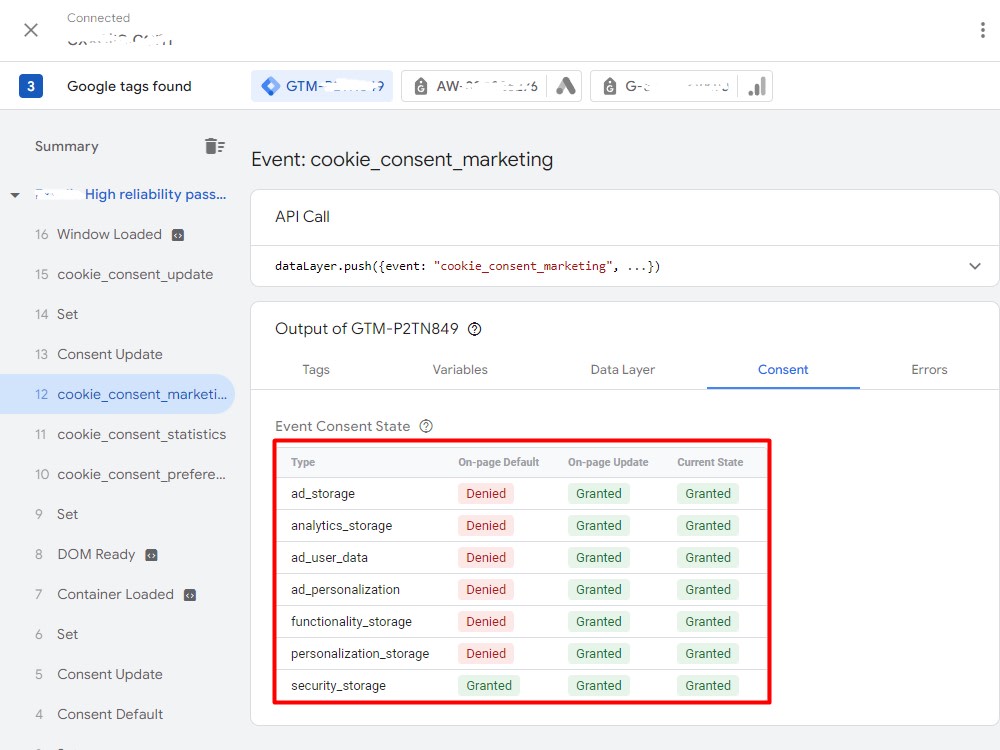Open help icon next to Output of GTM-P2TN849

coord(474,329)
